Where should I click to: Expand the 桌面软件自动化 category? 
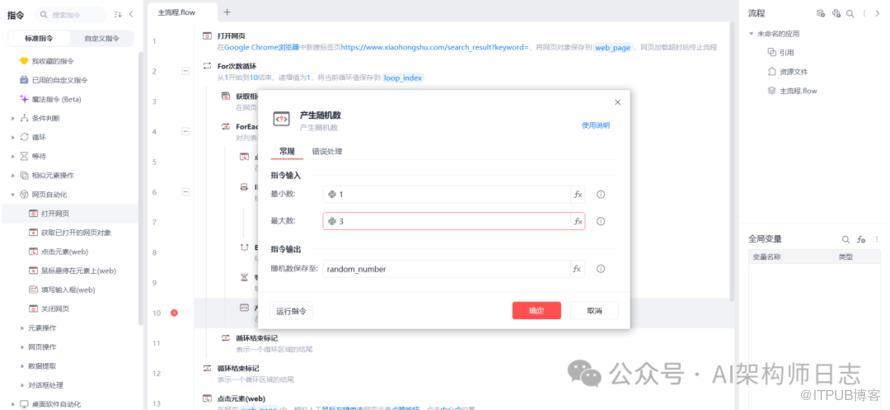12,404
